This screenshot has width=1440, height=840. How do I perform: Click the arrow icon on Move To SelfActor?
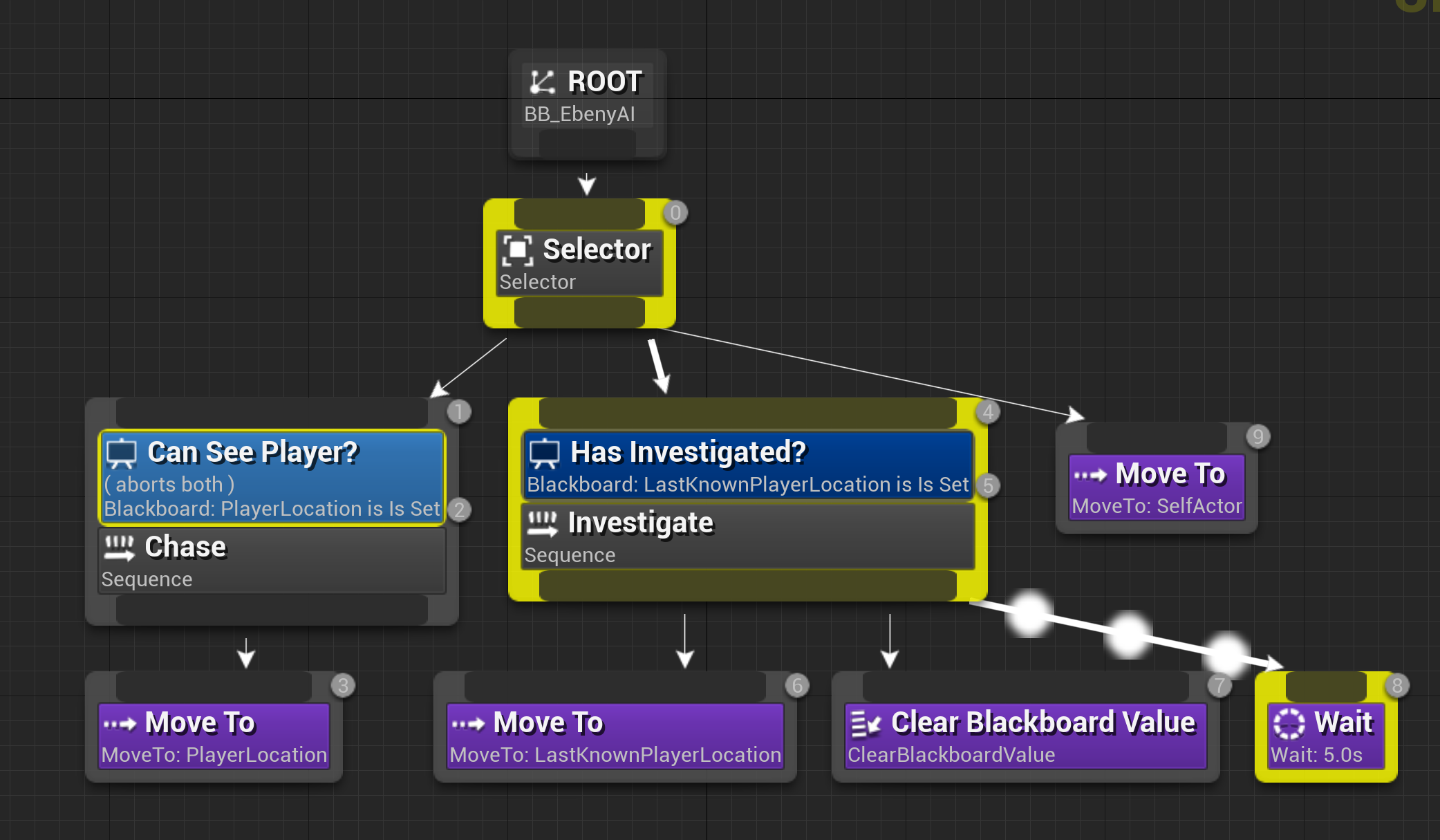[1090, 475]
